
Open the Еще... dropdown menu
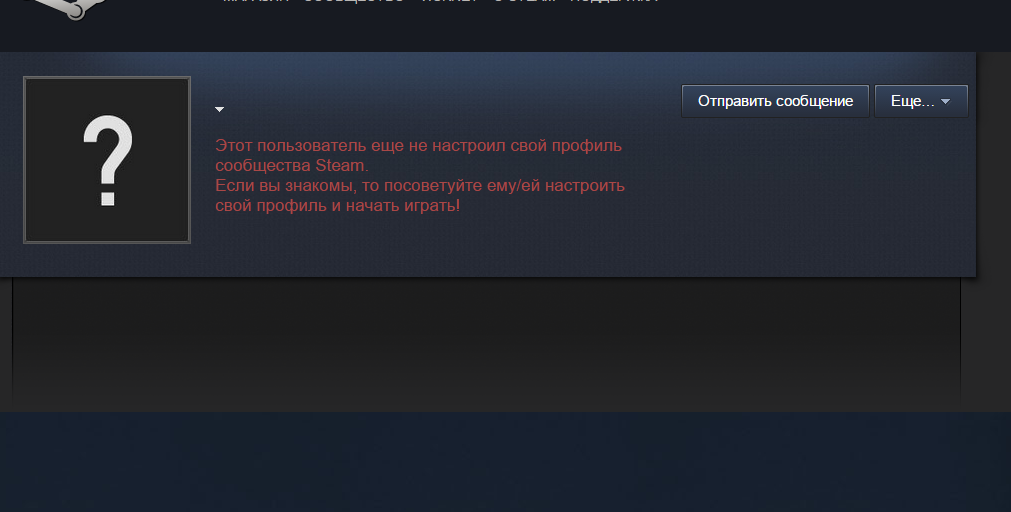coord(921,101)
